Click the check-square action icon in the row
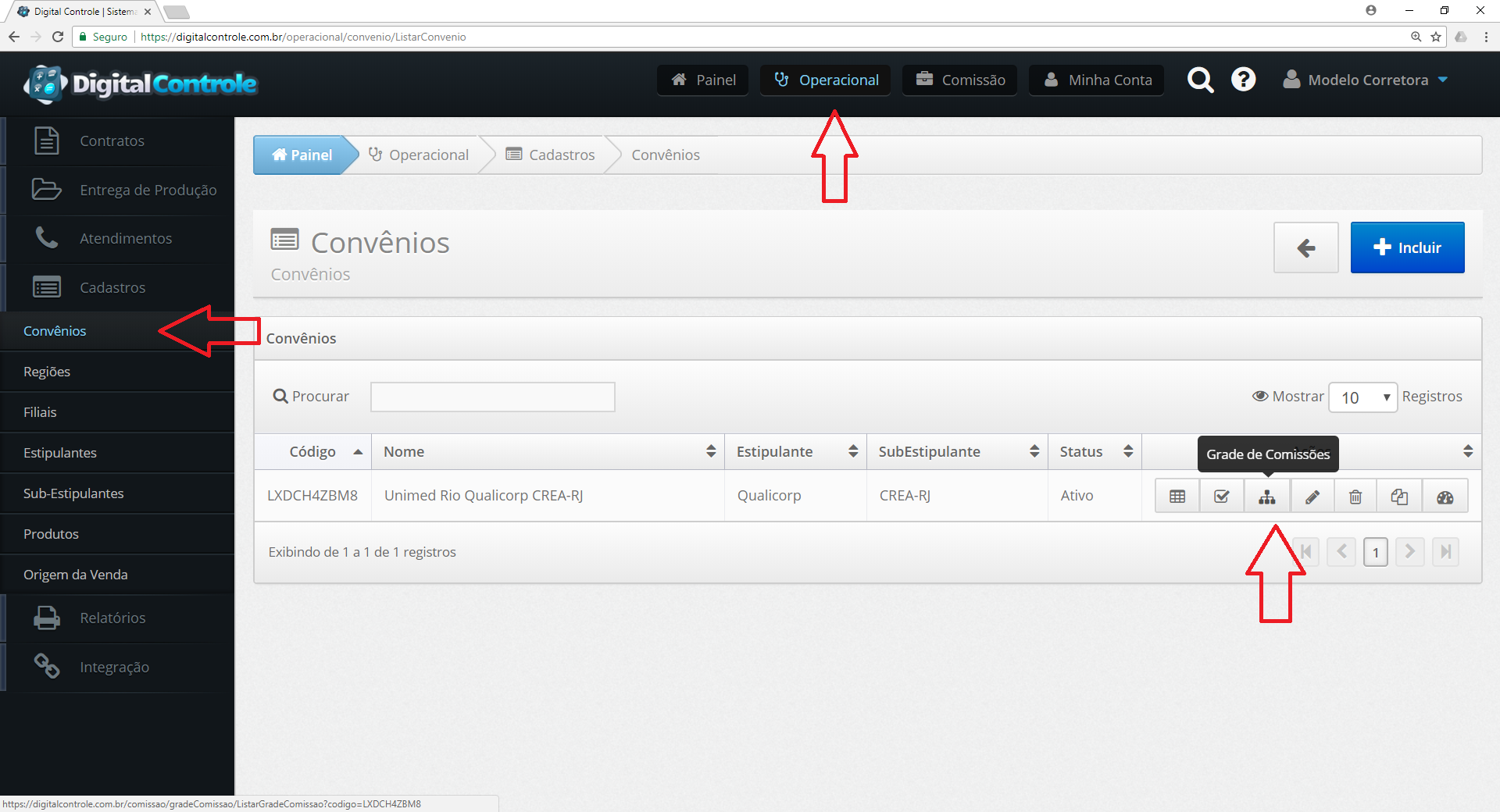Screen dimensions: 1500x812 click(1222, 497)
